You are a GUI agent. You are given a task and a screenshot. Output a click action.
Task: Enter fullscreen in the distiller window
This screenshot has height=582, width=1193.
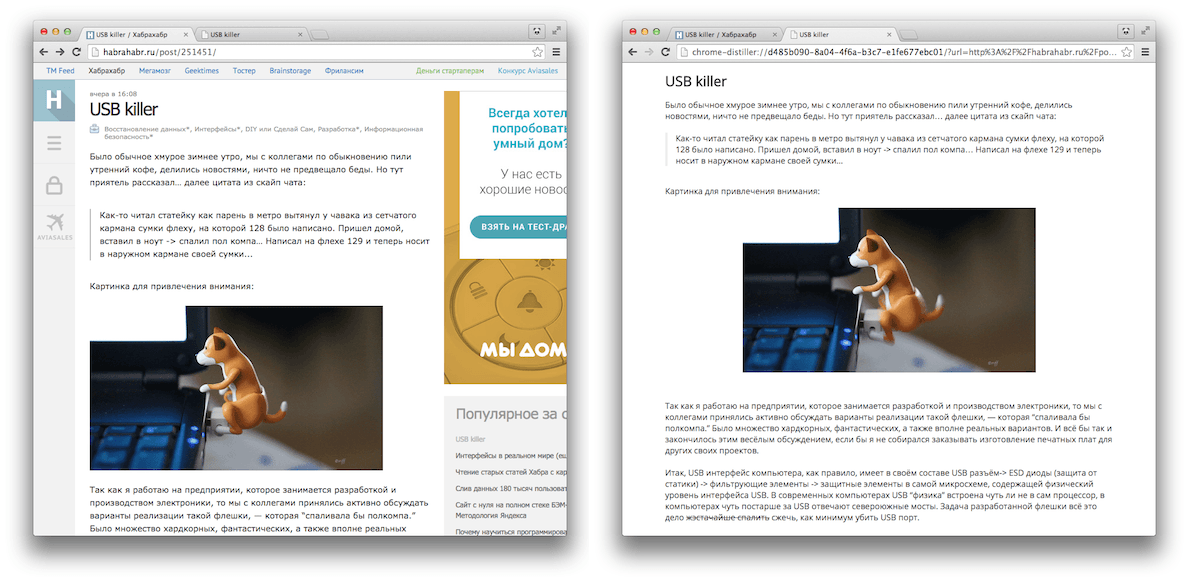click(x=1146, y=30)
